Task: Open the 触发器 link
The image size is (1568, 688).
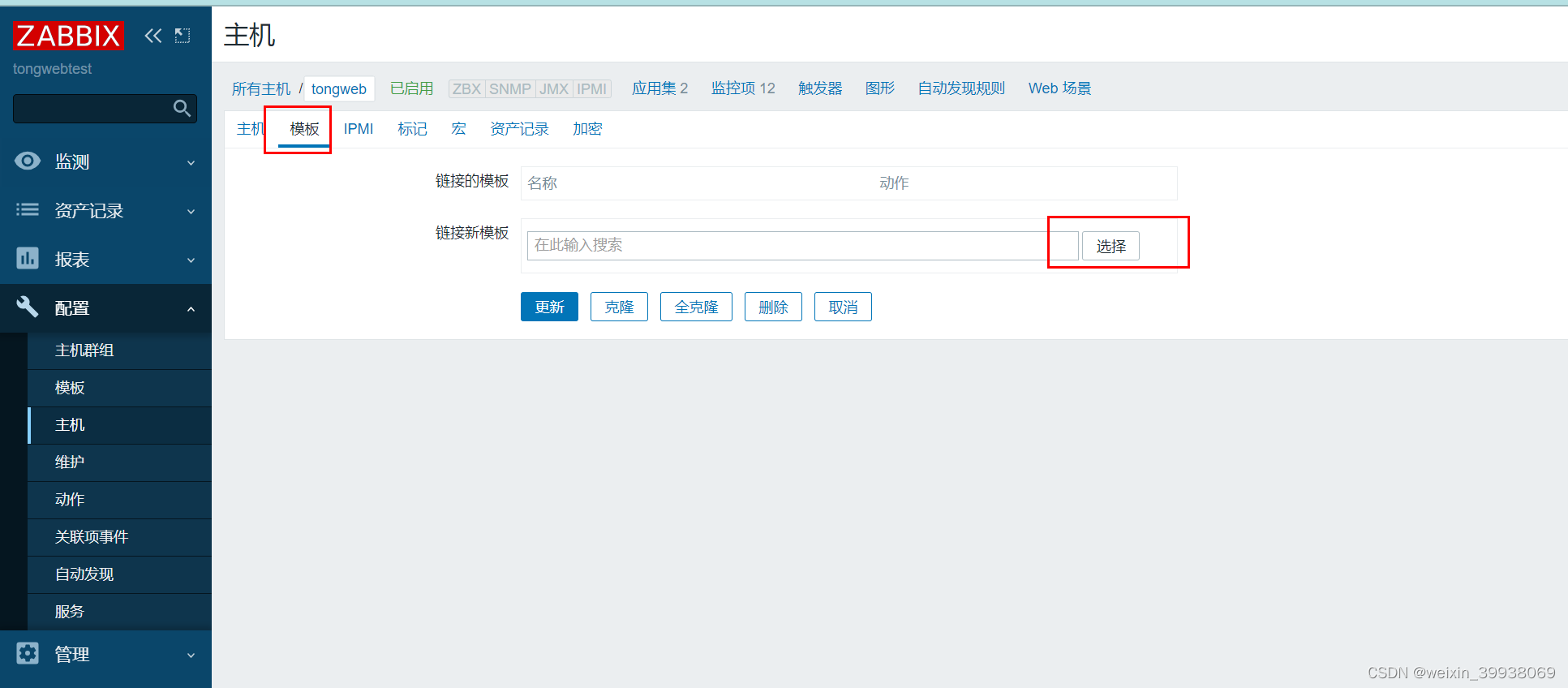Action: pyautogui.click(x=820, y=88)
